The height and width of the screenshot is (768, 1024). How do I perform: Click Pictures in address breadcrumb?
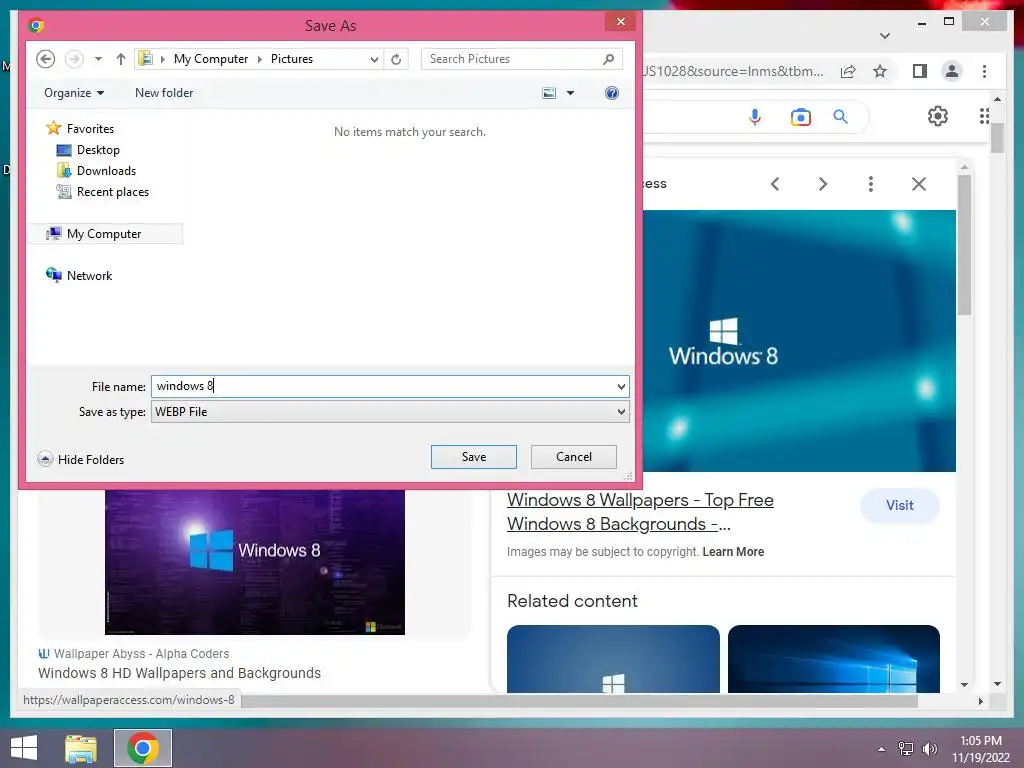point(292,59)
